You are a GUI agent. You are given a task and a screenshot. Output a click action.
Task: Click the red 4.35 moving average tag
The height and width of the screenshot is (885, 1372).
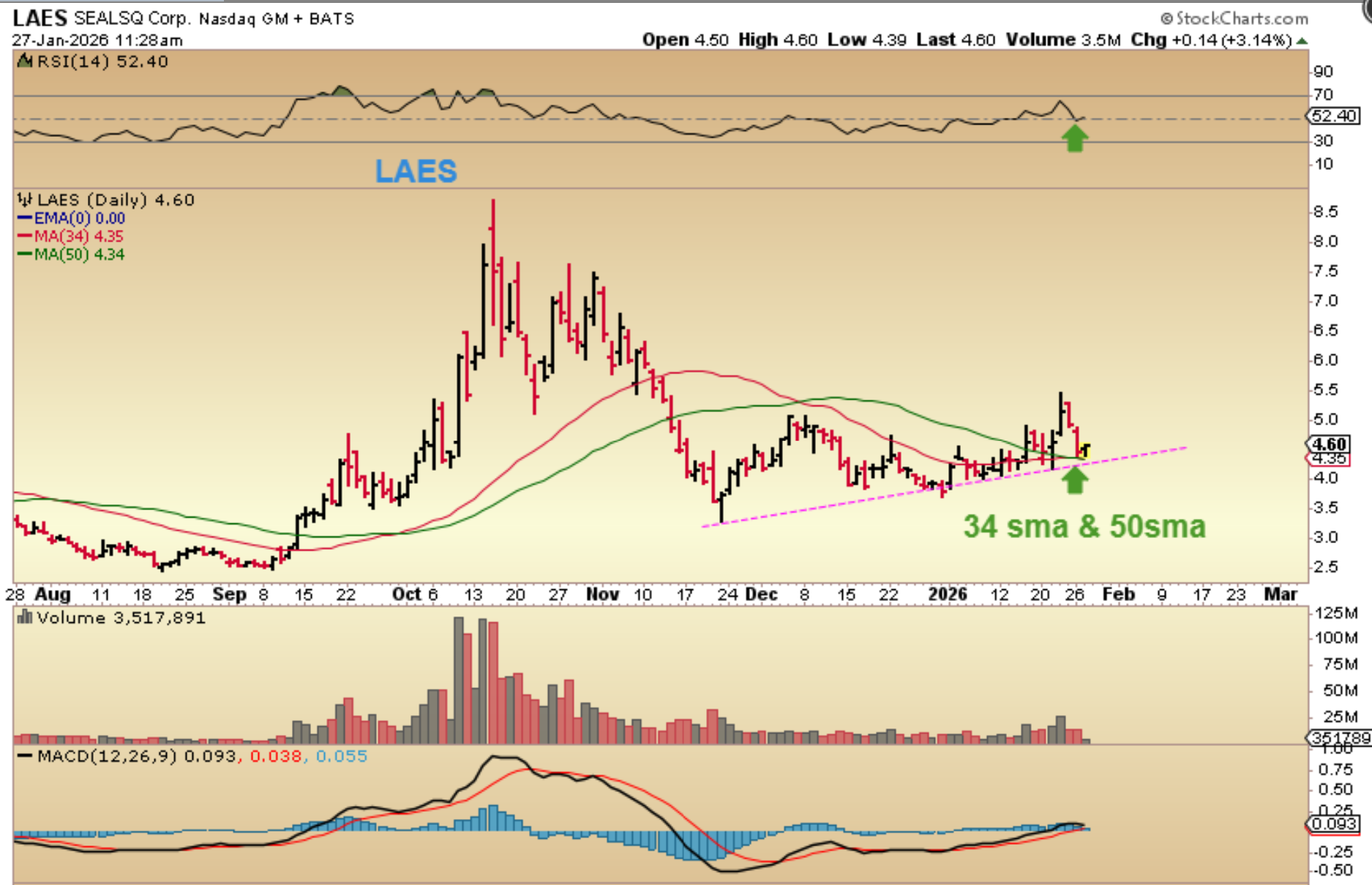[1330, 459]
